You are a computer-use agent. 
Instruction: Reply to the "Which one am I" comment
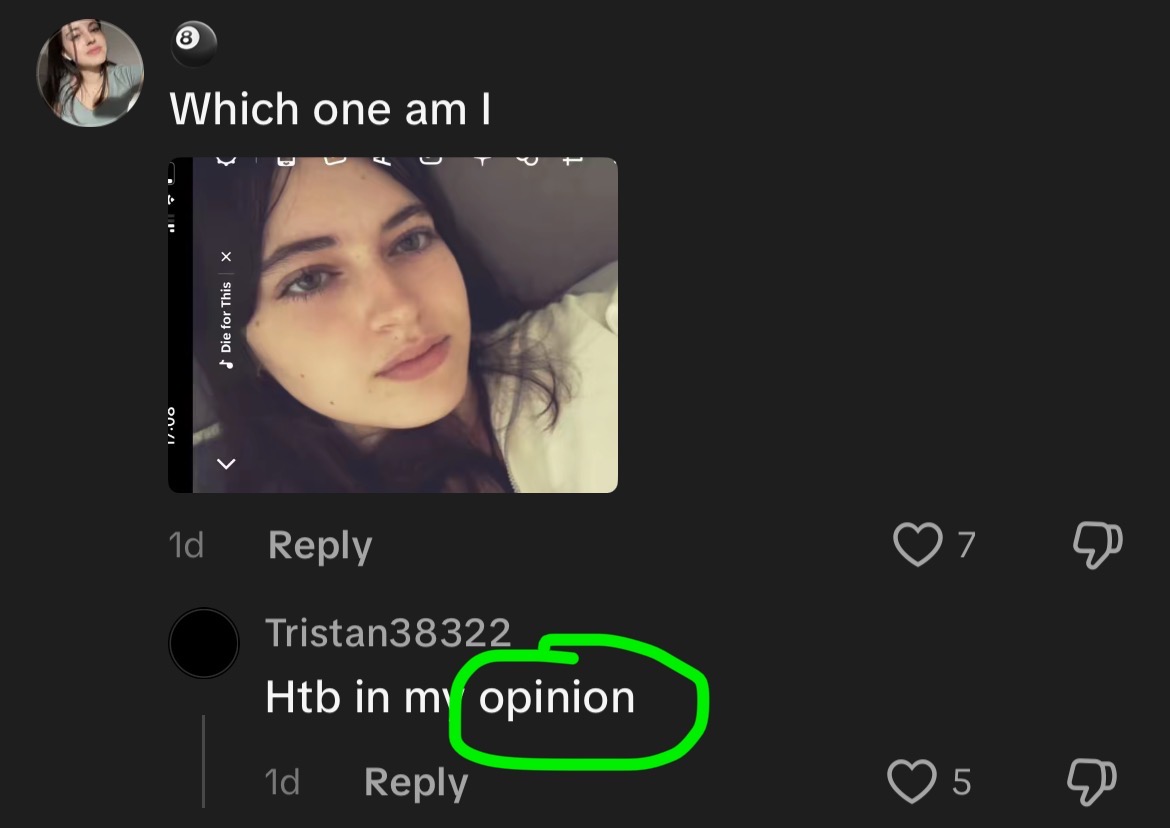[x=320, y=545]
